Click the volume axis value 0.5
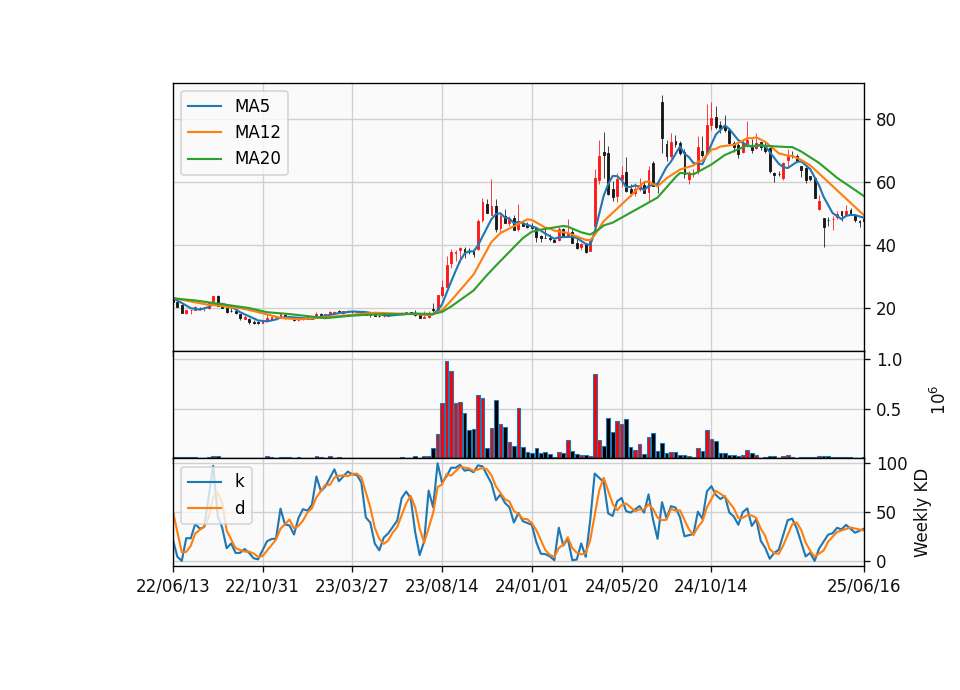The height and width of the screenshot is (690, 960). 889,410
